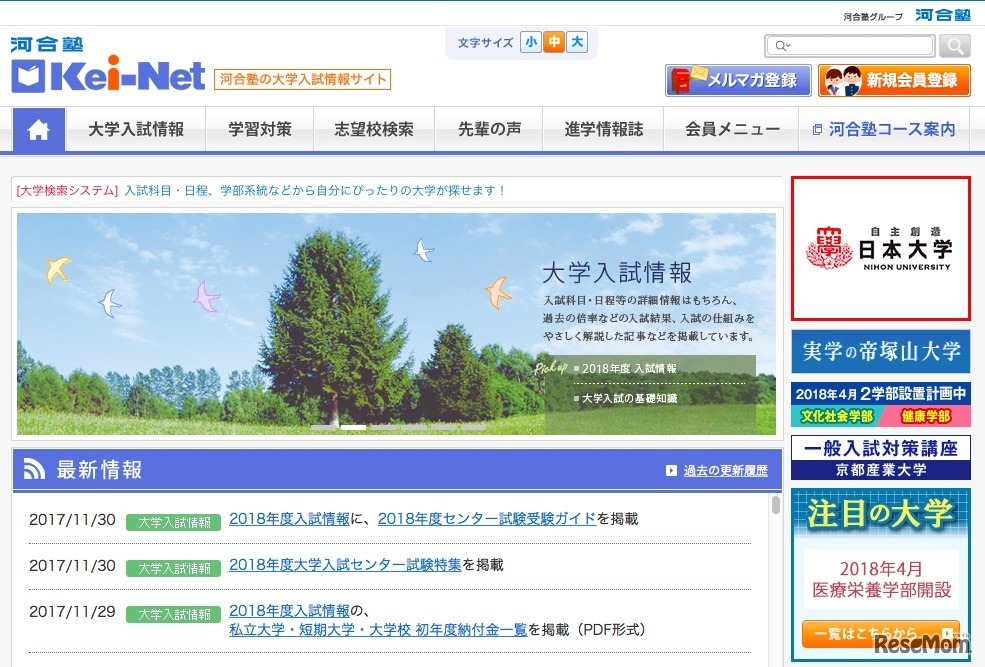Click the RSS feed icon beside 最新情報

34,469
